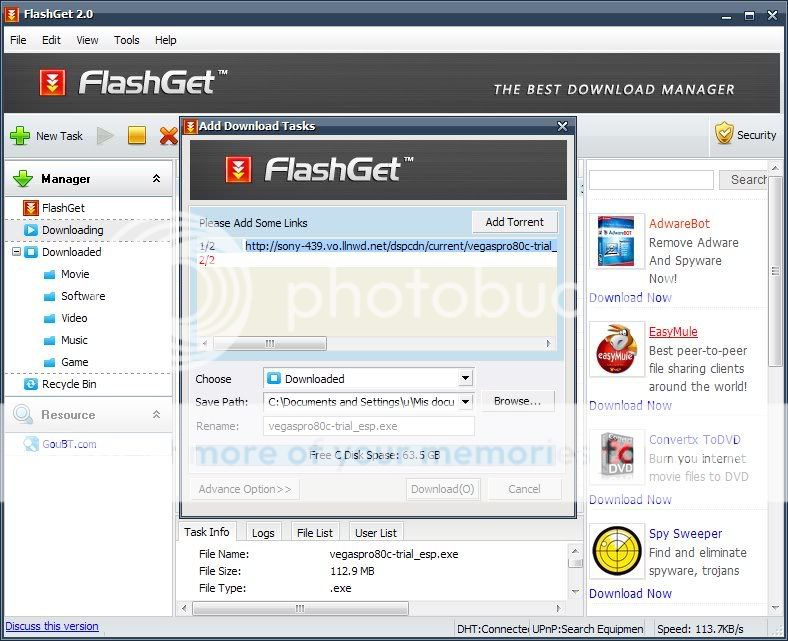The height and width of the screenshot is (641, 788).
Task: Open the Help menu
Action: pyautogui.click(x=165, y=40)
